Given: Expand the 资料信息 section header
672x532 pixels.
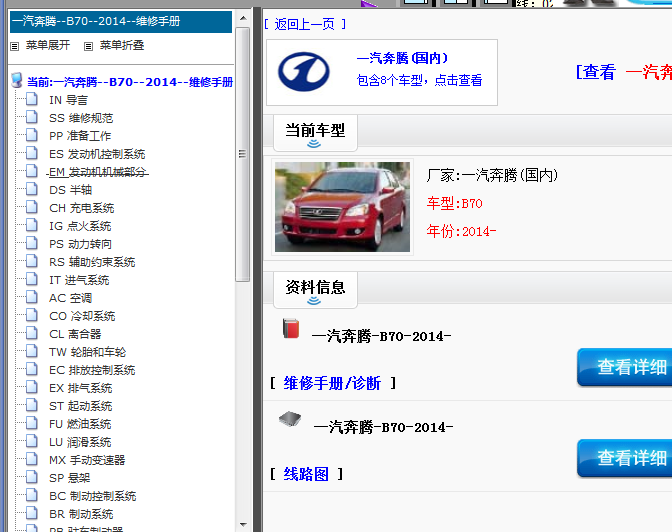Looking at the screenshot, I should [315, 290].
